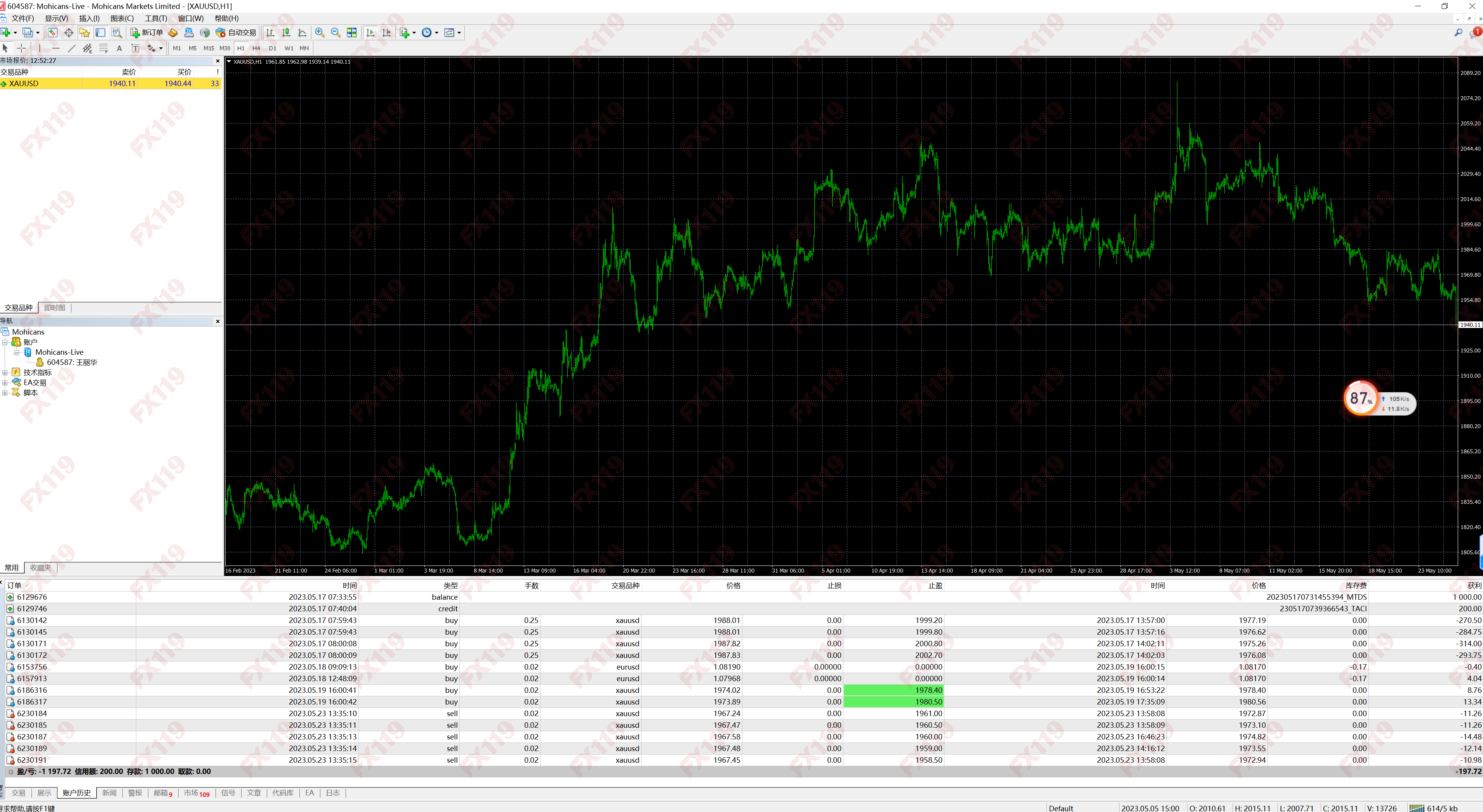Open the indicators list dropdown arrow
This screenshot has height=812, width=1483.
pos(414,33)
